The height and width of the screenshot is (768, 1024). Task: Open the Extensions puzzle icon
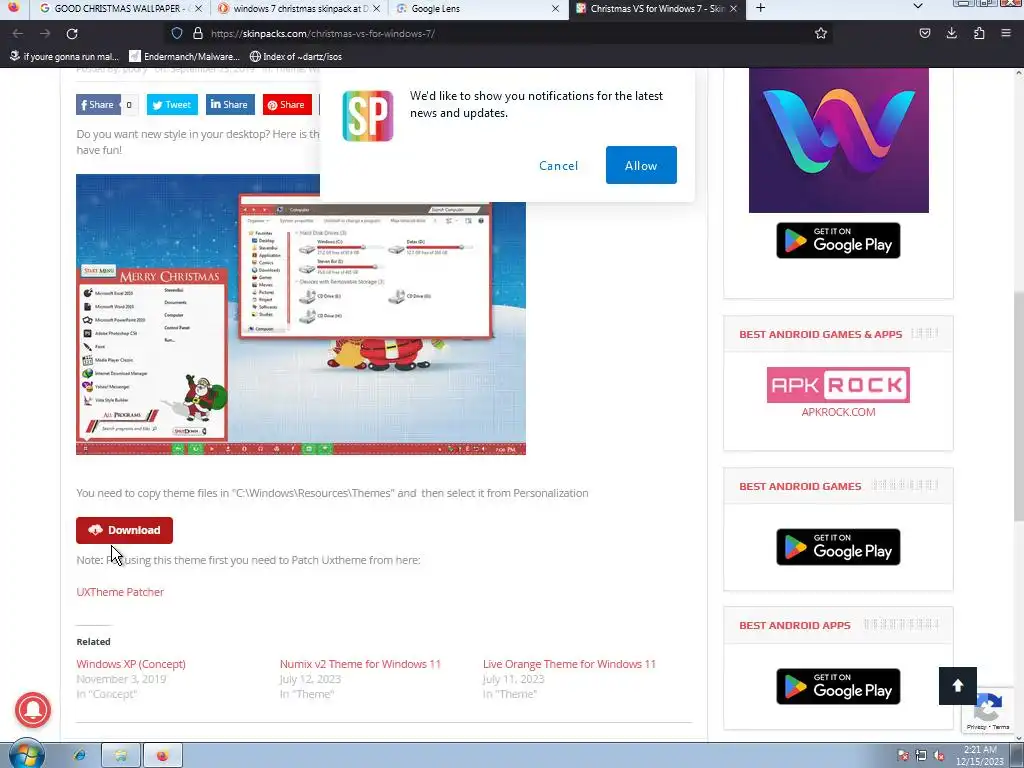979,33
